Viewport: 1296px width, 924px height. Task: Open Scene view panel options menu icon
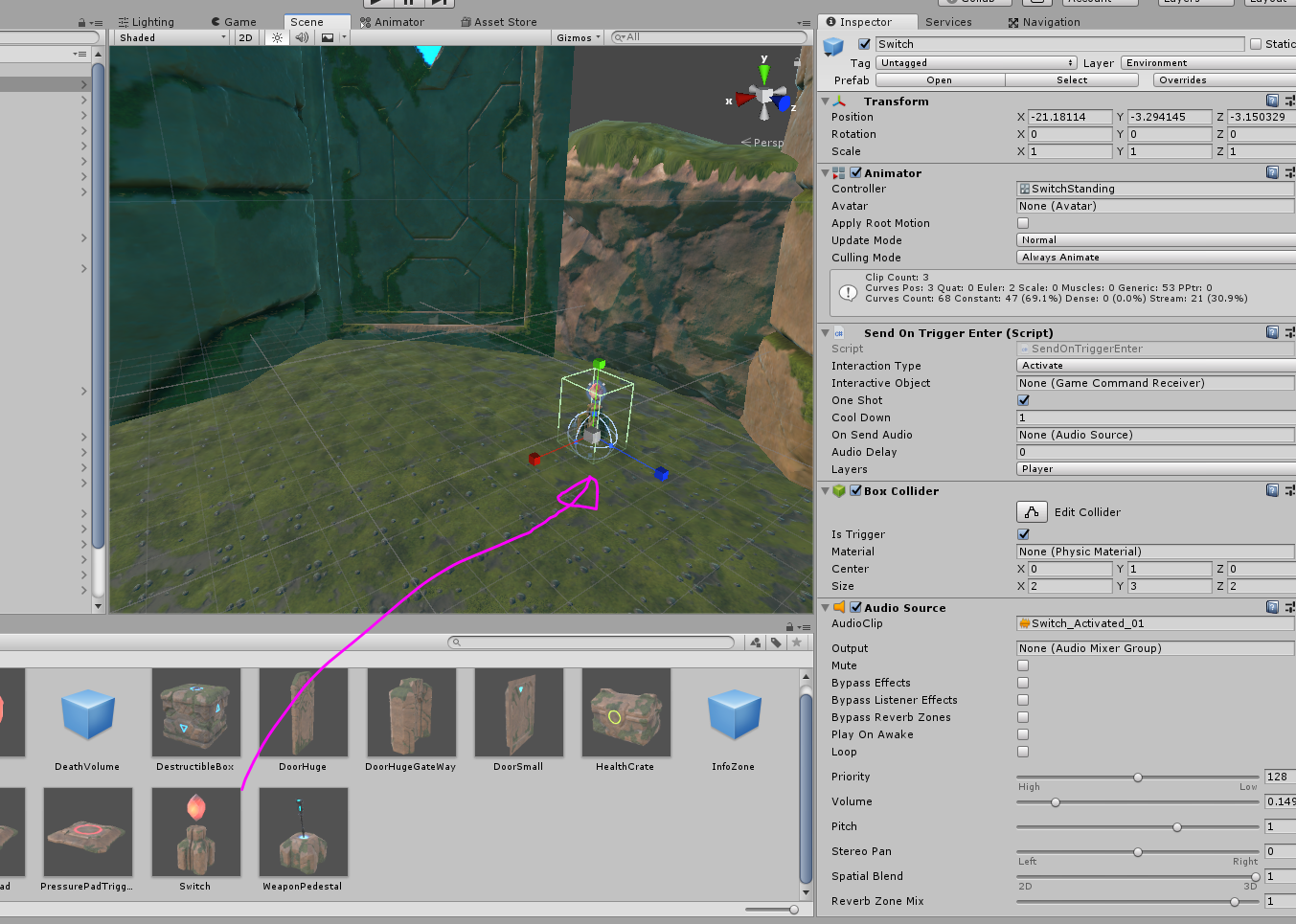tap(804, 23)
